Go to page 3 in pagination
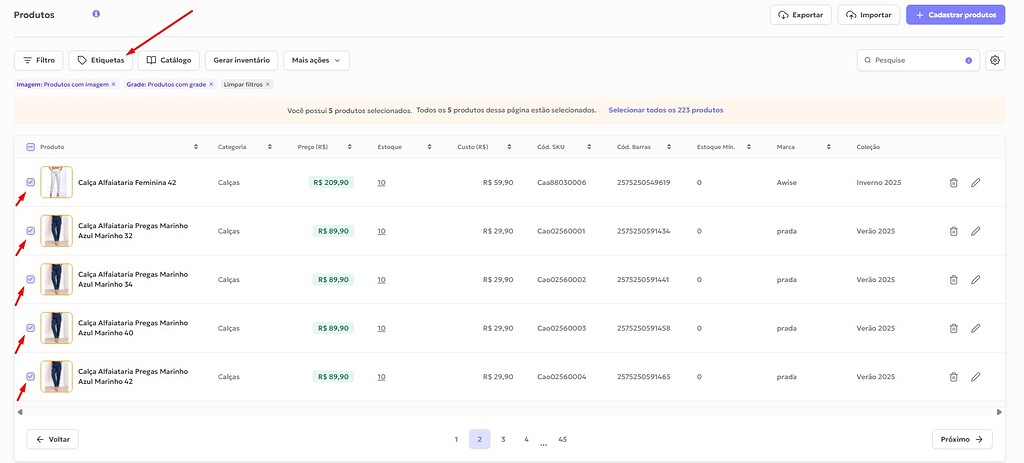 [x=503, y=439]
